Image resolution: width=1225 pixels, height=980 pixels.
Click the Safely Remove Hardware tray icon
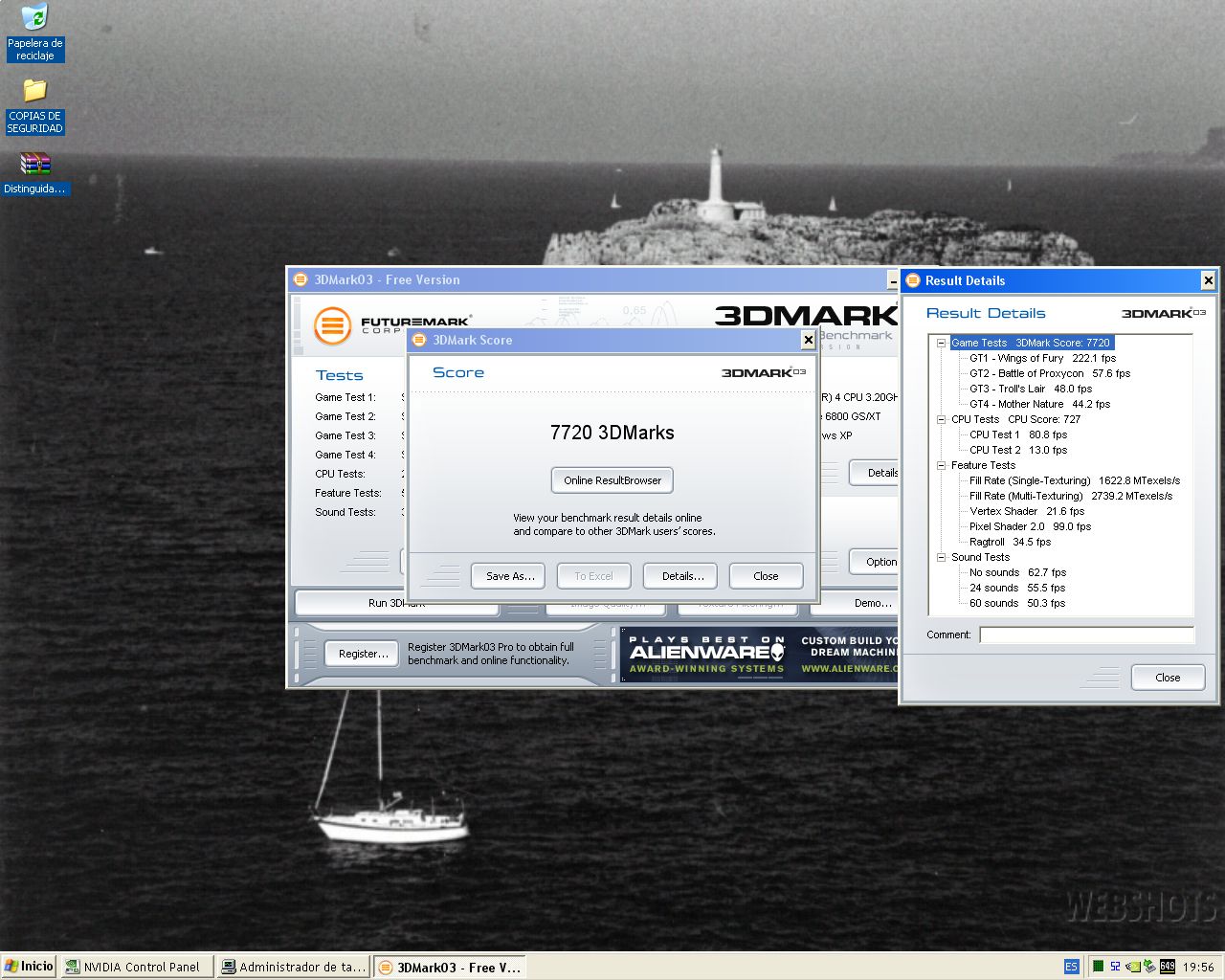click(x=1149, y=967)
